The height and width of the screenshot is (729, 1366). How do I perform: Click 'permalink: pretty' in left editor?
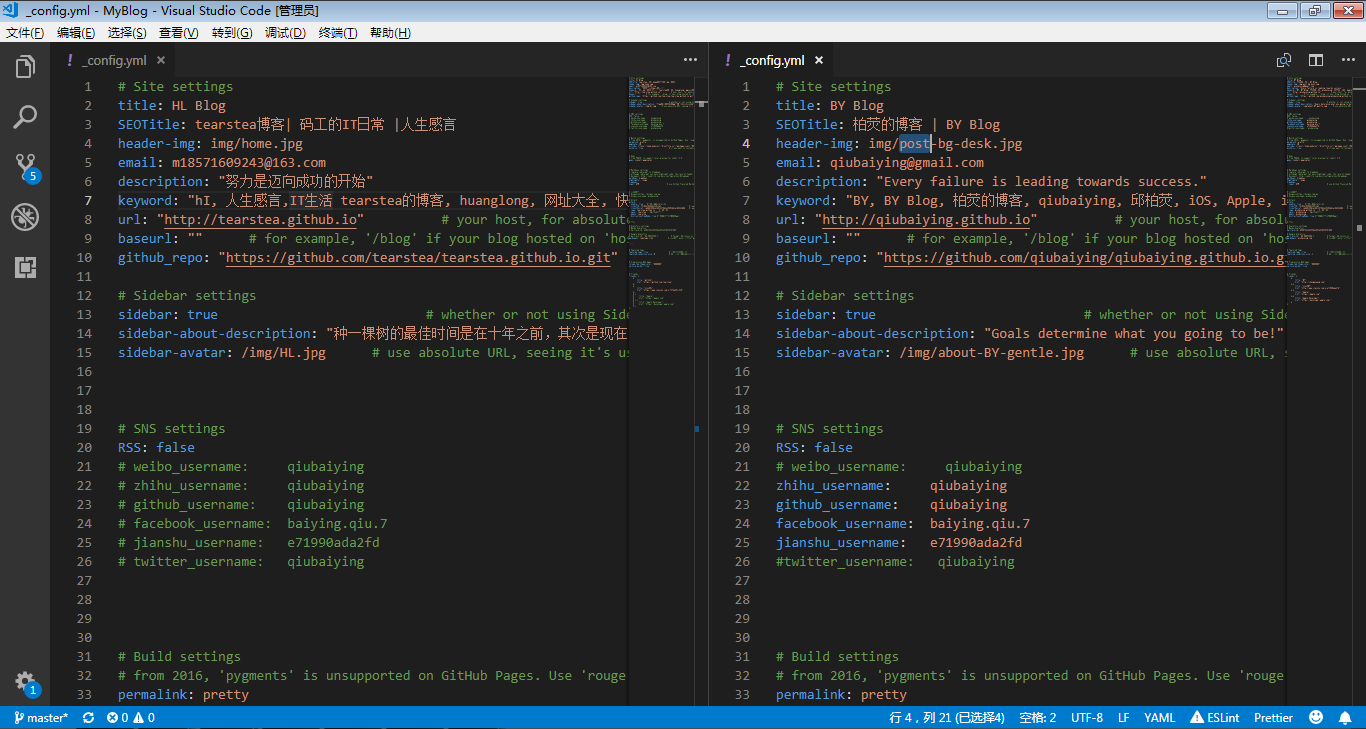pos(183,695)
